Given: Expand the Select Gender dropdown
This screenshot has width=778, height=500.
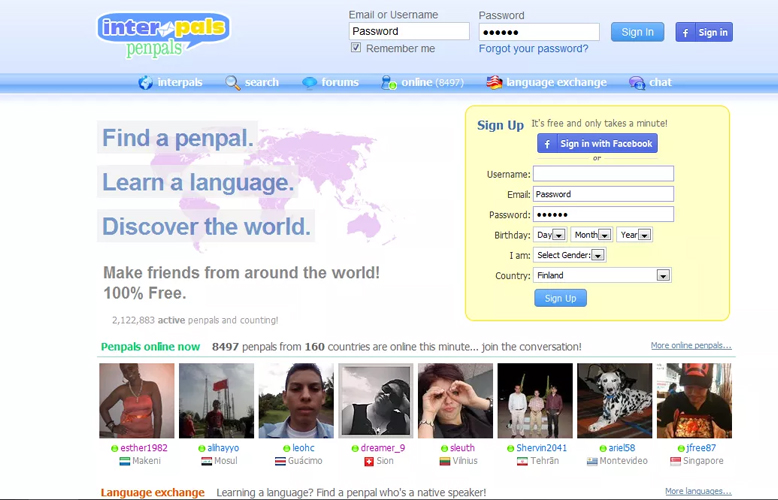Looking at the screenshot, I should click(597, 255).
